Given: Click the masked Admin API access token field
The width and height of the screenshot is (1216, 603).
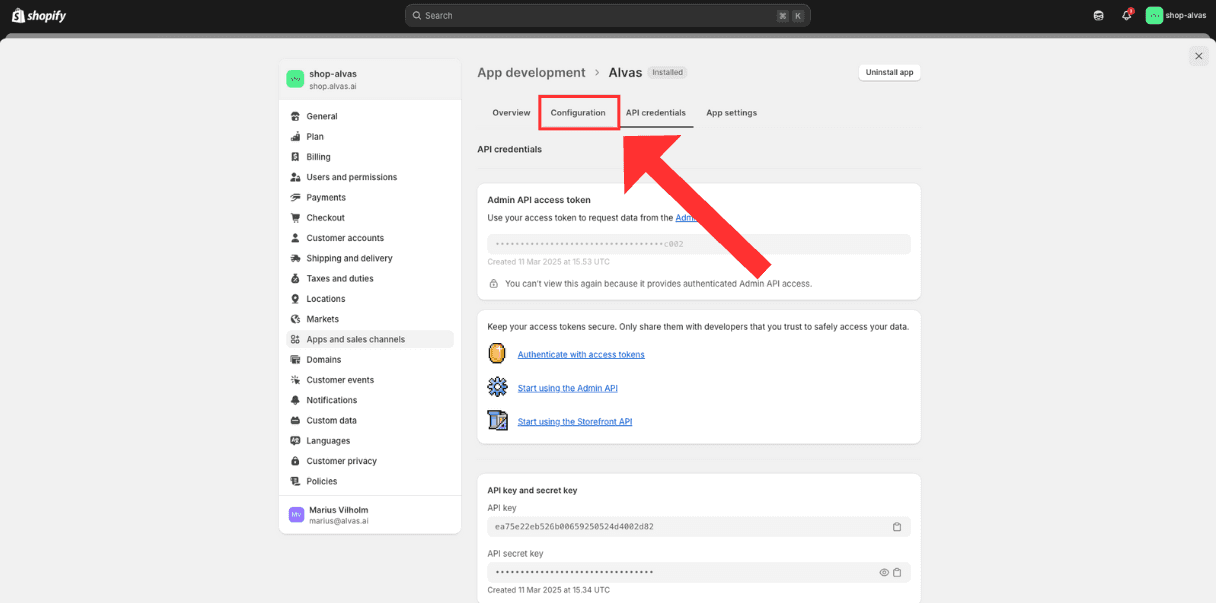Looking at the screenshot, I should point(699,244).
